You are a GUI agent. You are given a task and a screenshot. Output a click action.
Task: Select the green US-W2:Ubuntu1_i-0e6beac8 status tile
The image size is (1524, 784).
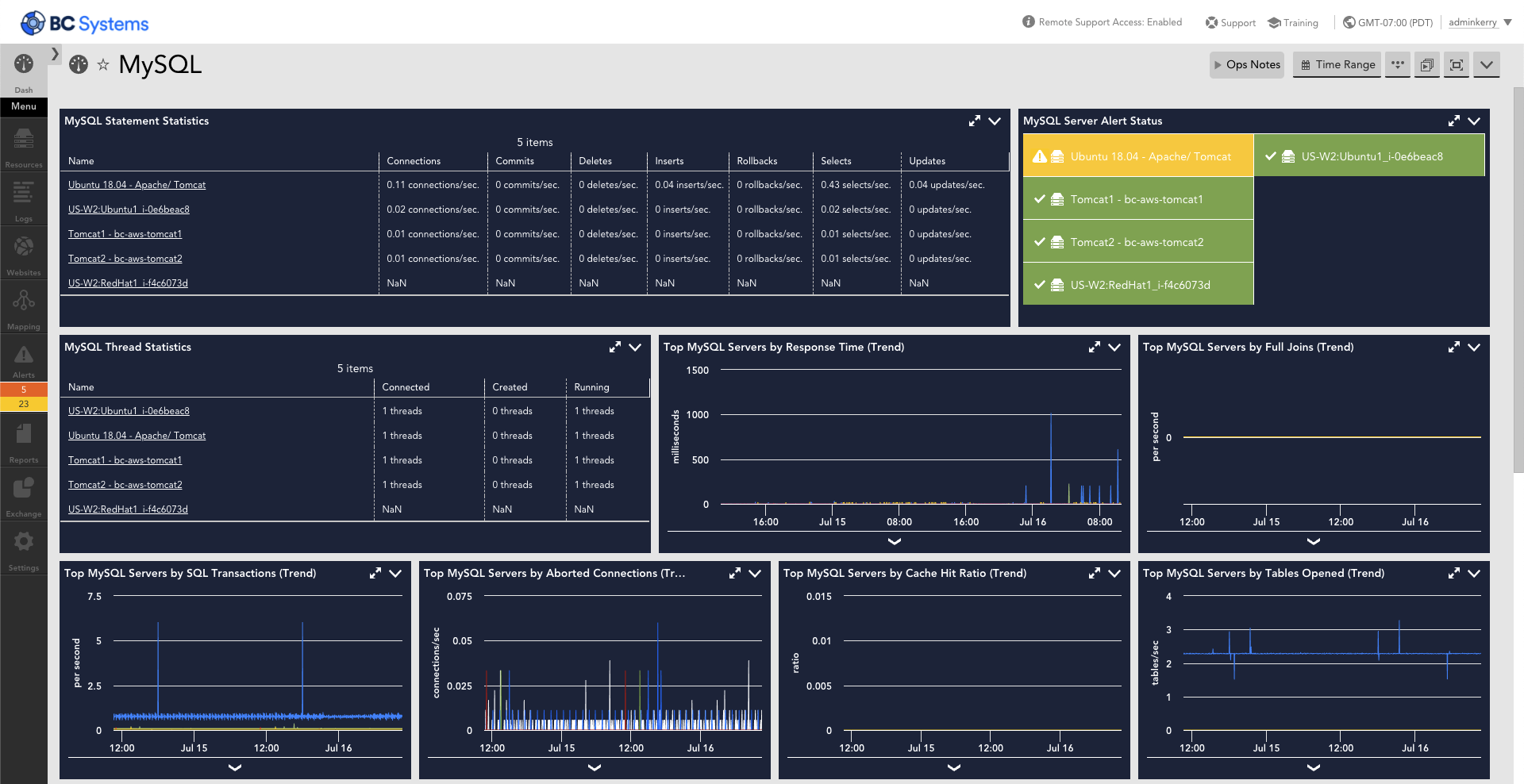[x=1369, y=156]
